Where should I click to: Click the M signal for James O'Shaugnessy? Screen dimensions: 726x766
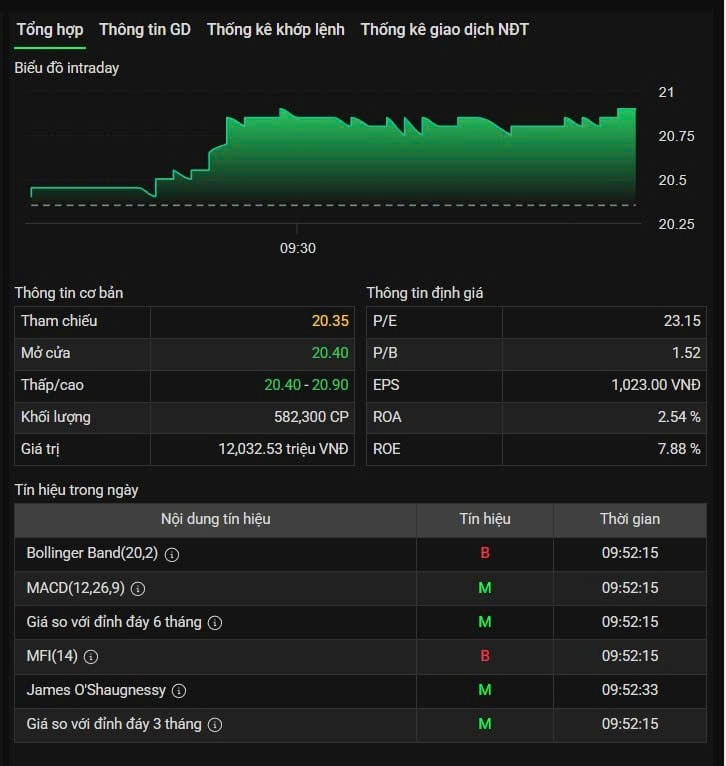coord(485,690)
